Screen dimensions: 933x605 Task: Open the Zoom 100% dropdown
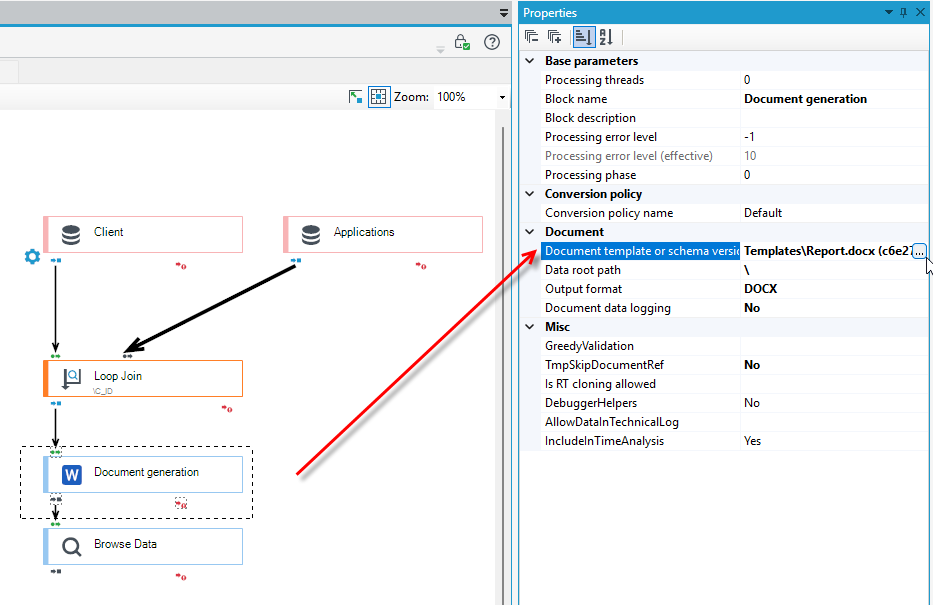(x=502, y=97)
